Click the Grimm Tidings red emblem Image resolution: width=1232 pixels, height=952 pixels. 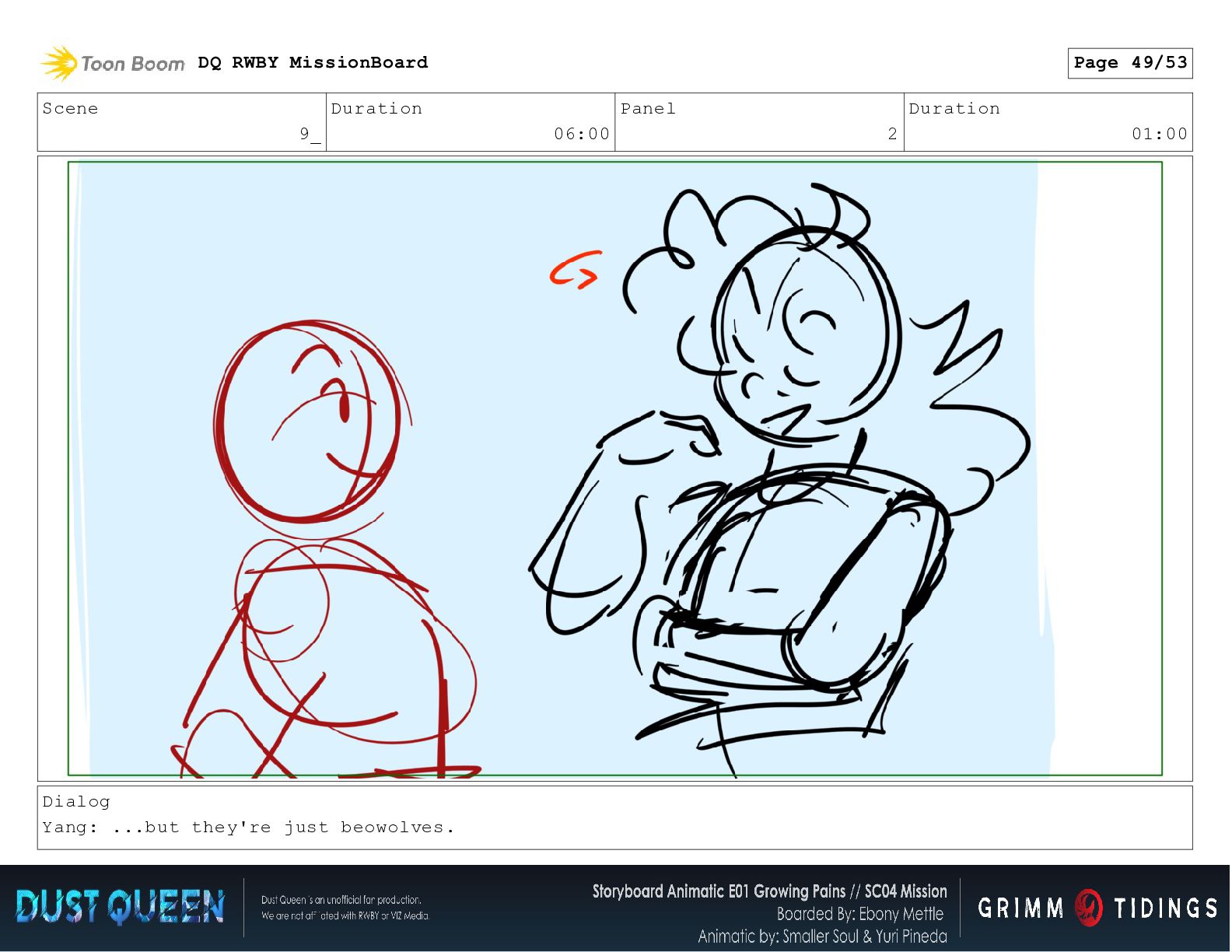(x=1088, y=908)
